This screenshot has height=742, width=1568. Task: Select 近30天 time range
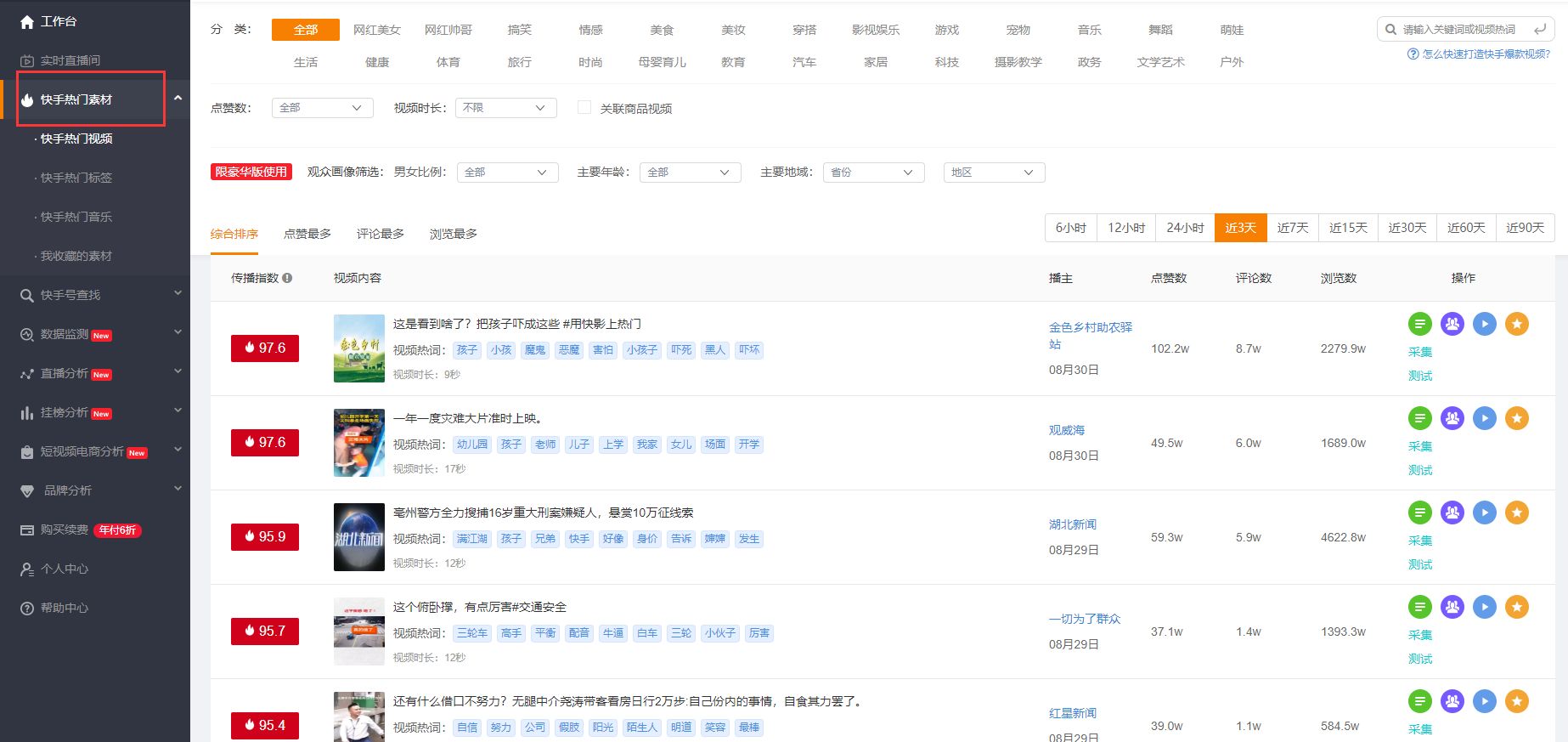tap(1407, 228)
